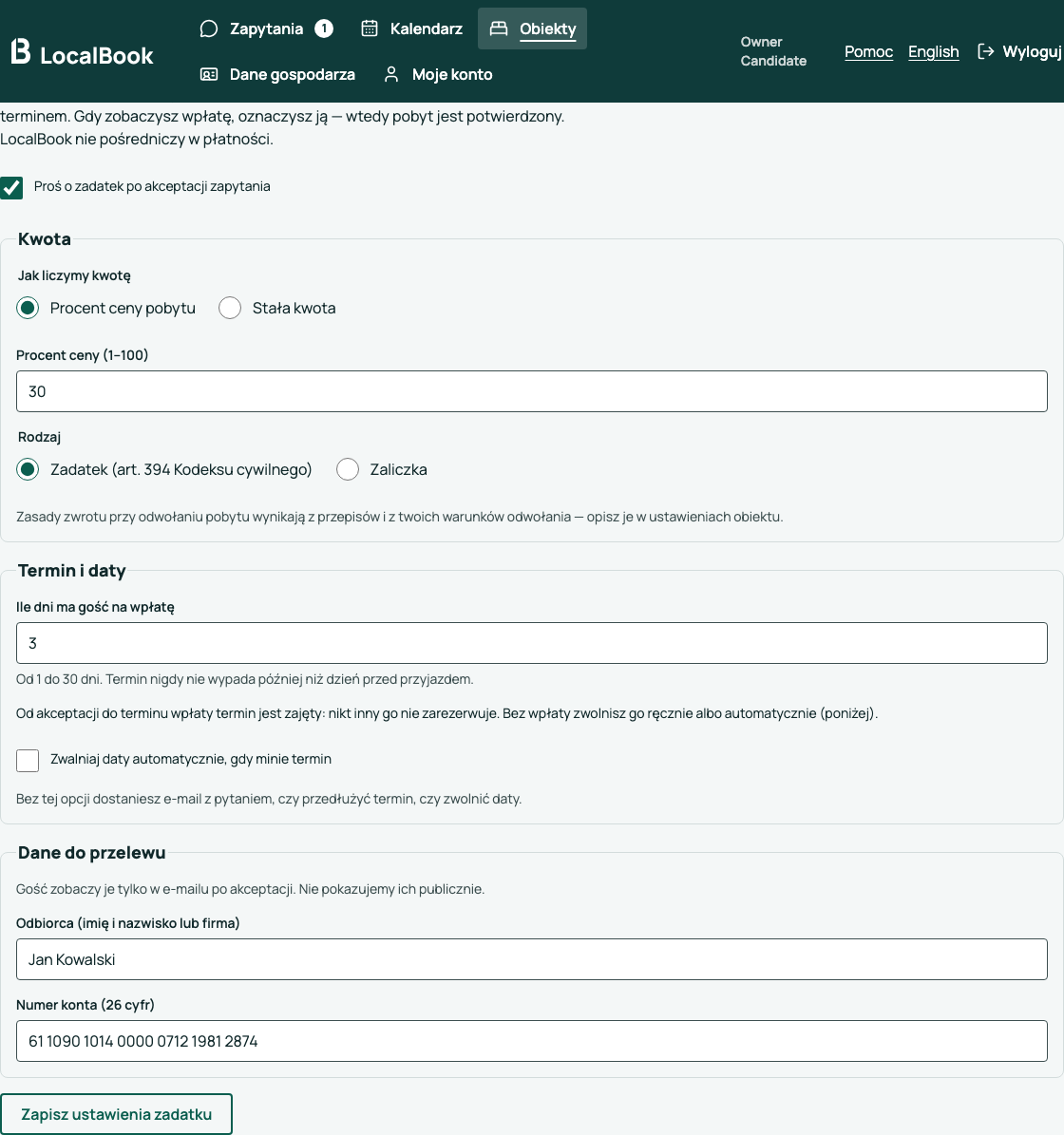Uncheck 'Proś o zadatek po akceptacji zapytania'
Screen dimensions: 1064x1135
(x=11, y=187)
